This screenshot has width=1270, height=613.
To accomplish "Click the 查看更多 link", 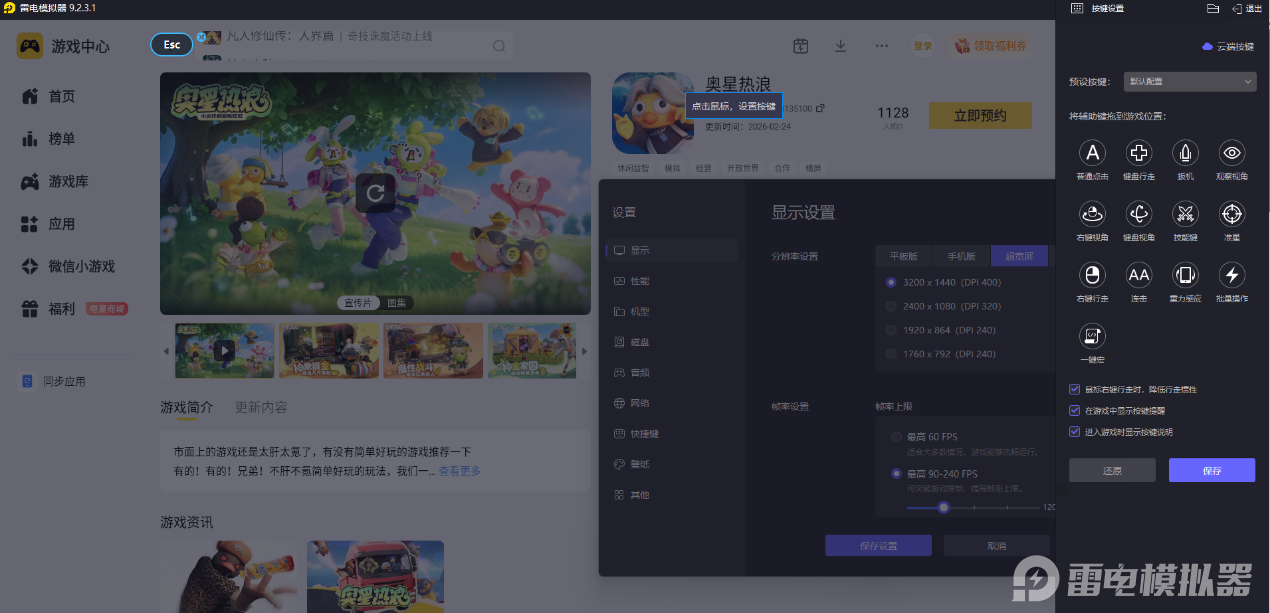I will [x=459, y=471].
